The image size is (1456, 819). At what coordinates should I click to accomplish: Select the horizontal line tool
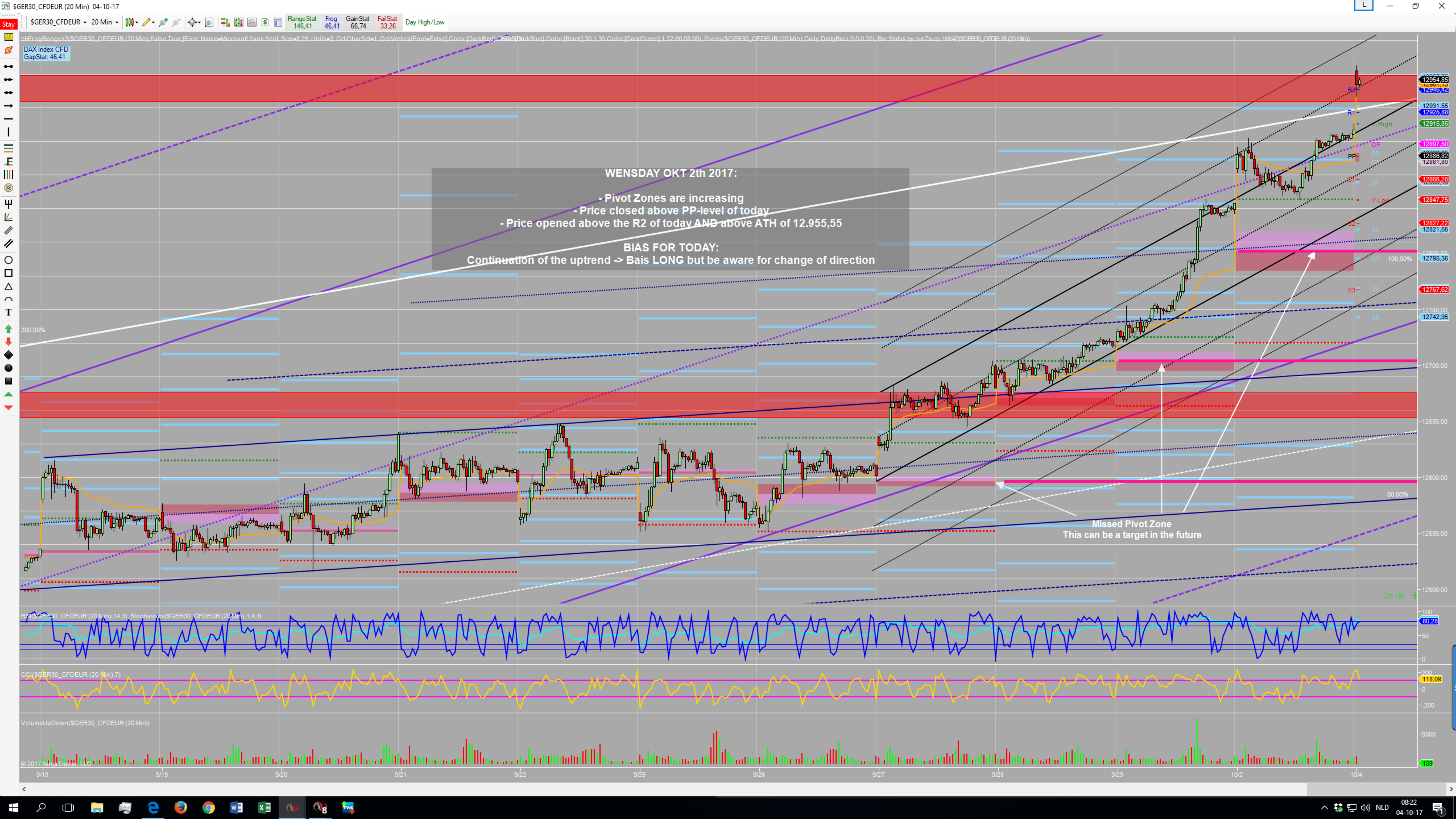9,119
